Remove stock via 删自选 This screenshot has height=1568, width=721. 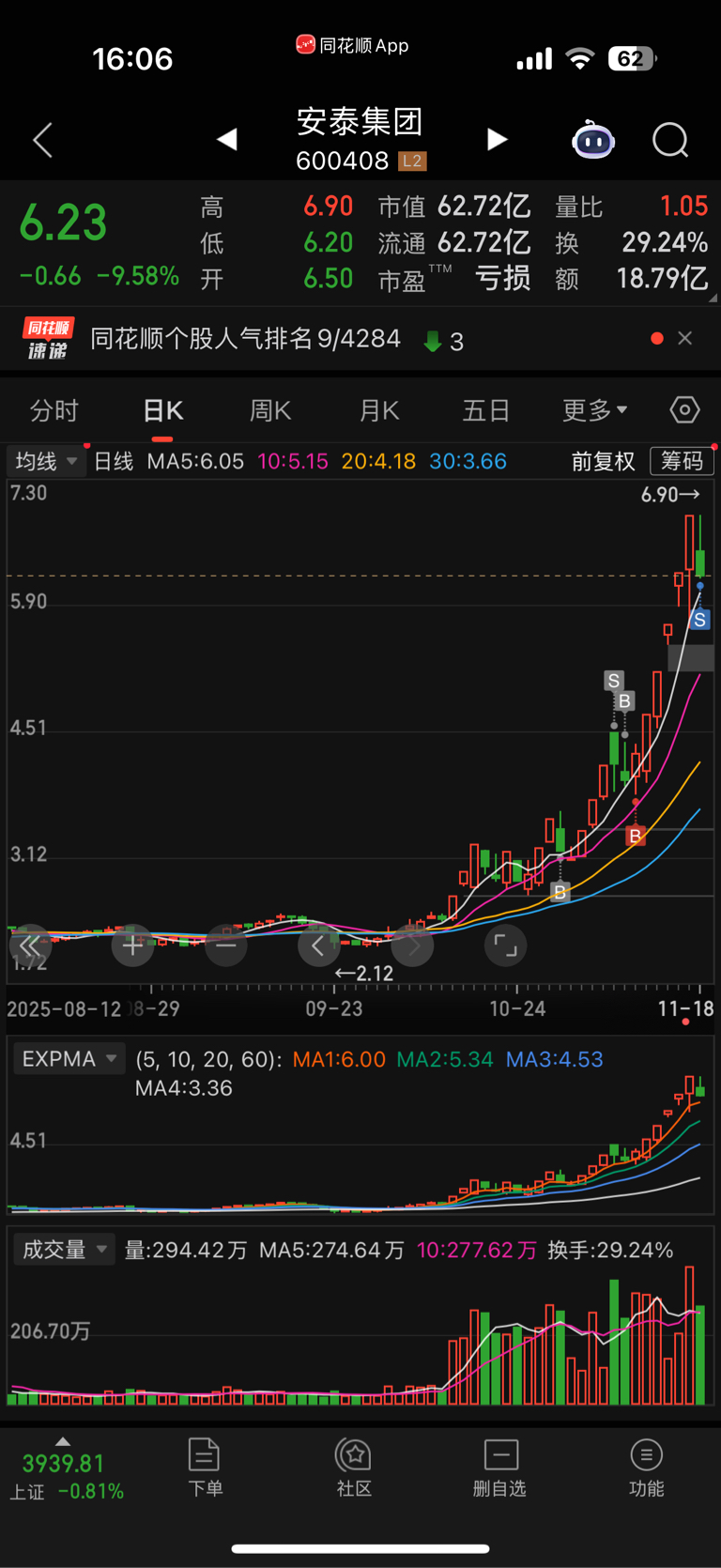click(499, 1468)
